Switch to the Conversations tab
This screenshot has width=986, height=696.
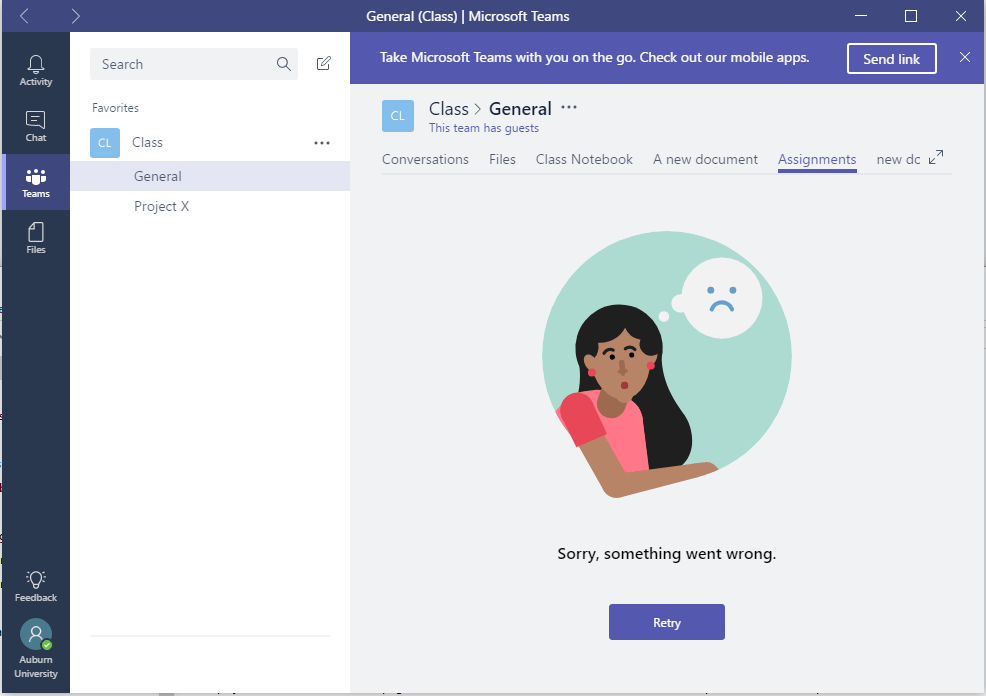tap(425, 159)
